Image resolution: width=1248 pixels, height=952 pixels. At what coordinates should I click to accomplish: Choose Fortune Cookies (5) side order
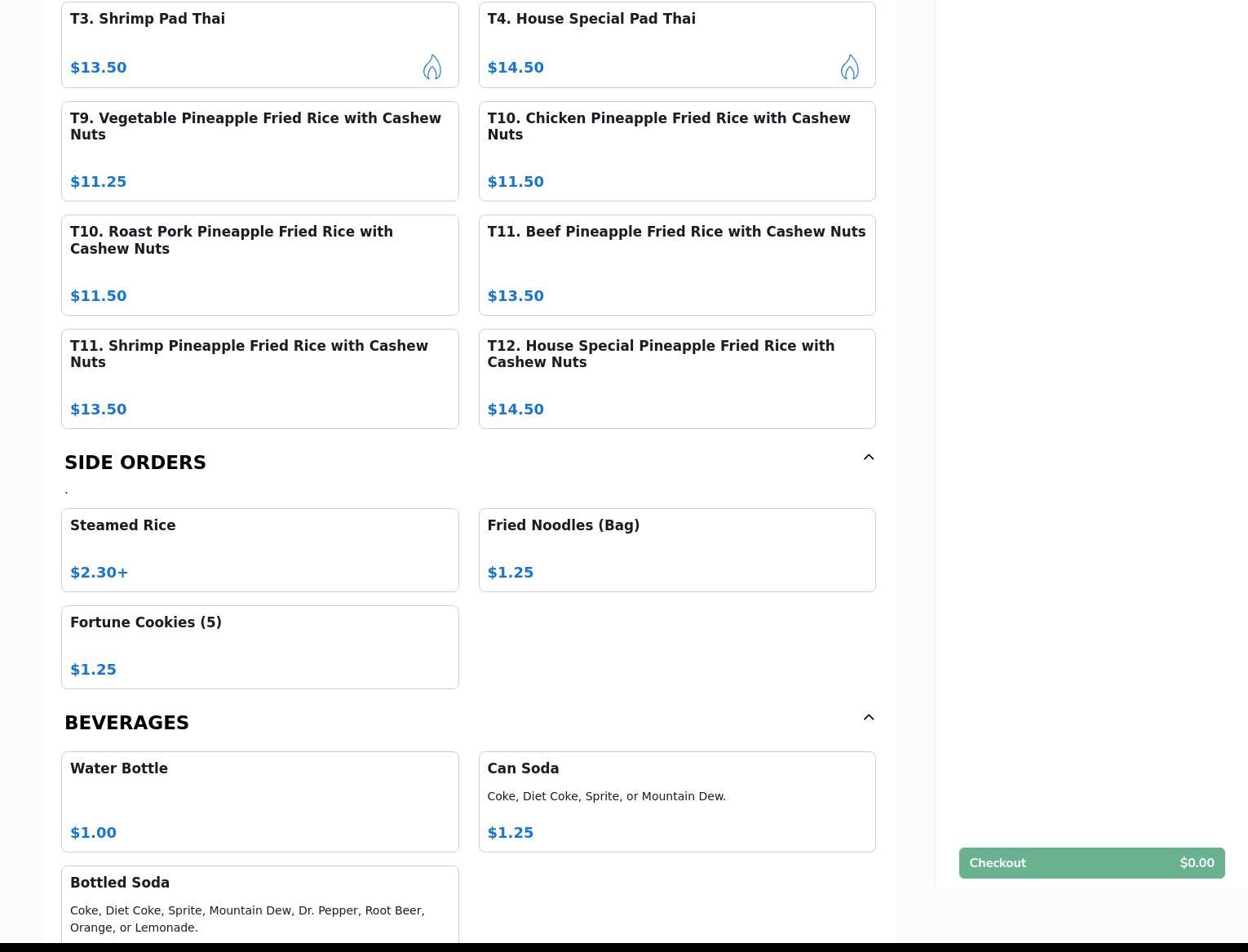259,647
